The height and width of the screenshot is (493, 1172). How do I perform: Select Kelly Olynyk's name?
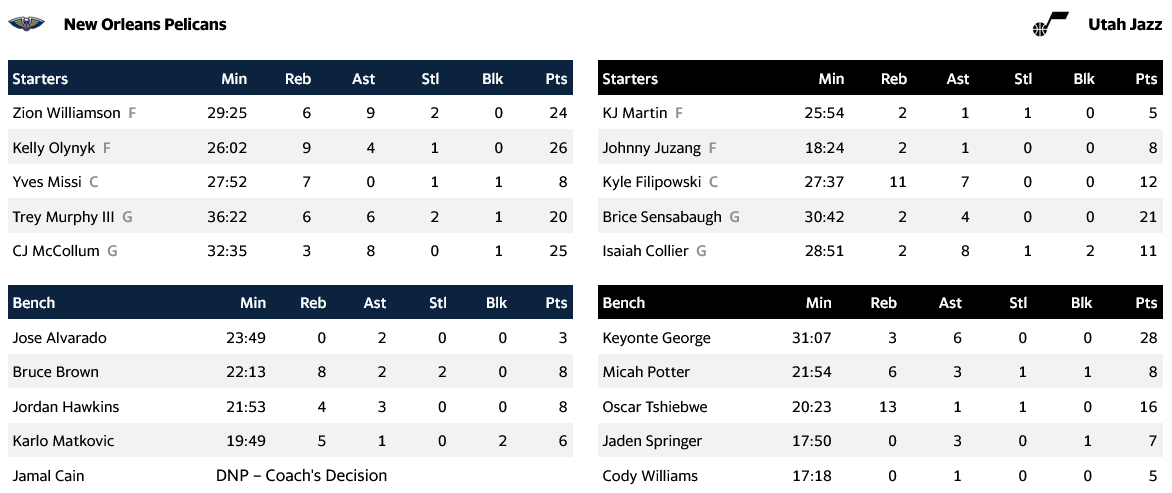[x=54, y=148]
